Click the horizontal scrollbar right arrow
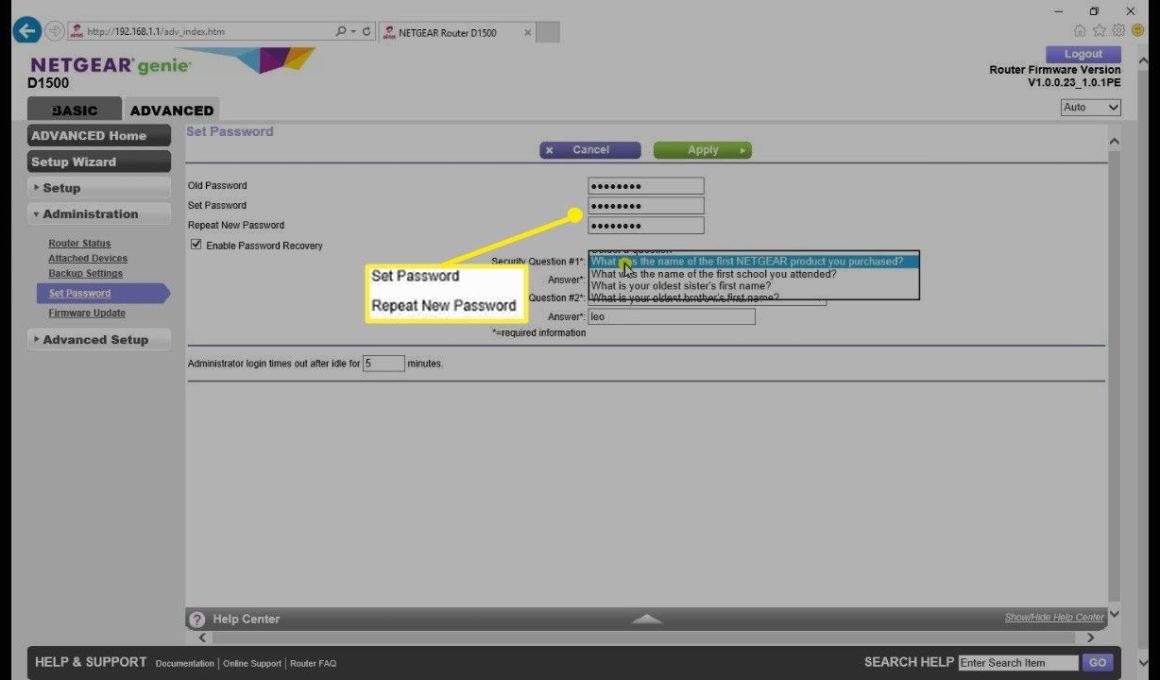Screen dimensions: 1160x680 pos(1090,637)
